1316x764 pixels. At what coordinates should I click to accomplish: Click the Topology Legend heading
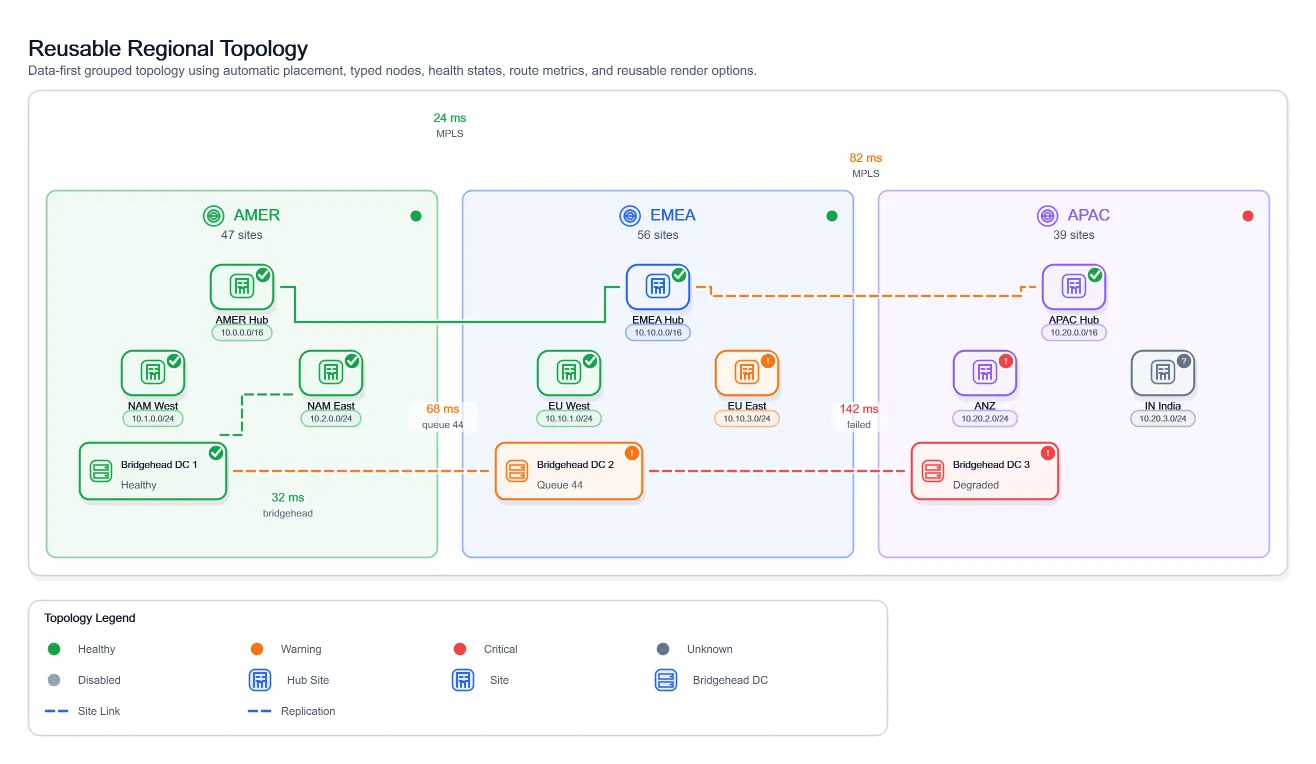pos(90,618)
